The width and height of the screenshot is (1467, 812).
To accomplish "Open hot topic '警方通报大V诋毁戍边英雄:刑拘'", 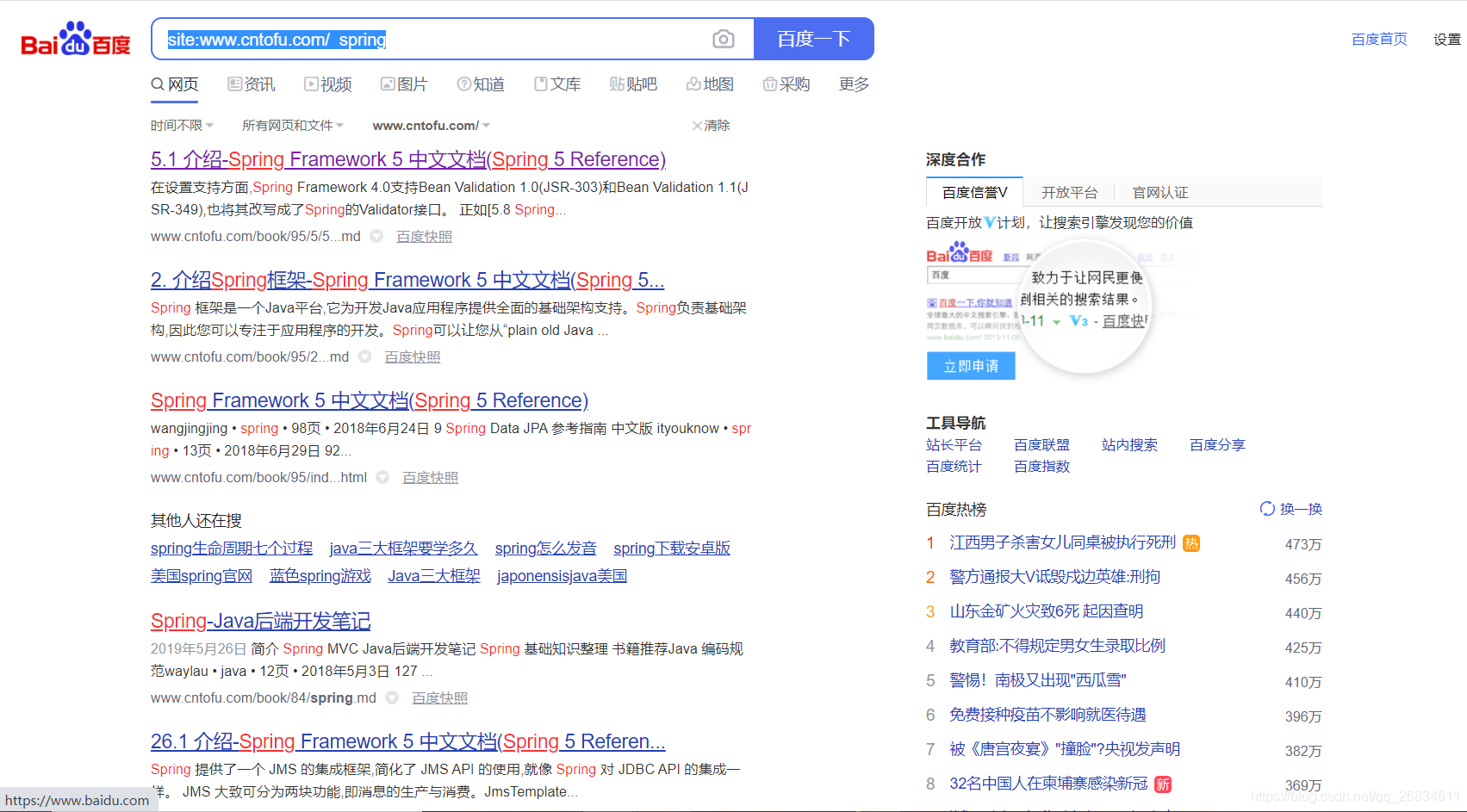I will [x=1055, y=577].
